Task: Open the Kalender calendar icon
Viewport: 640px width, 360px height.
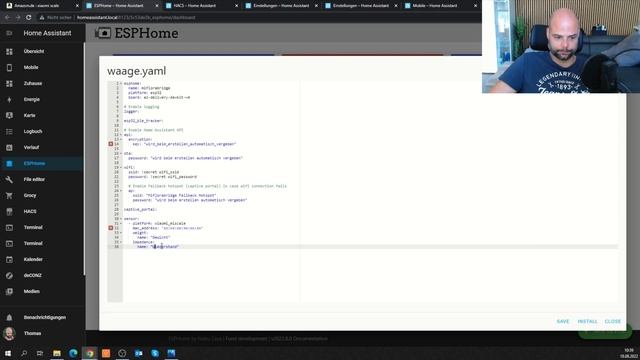Action: coord(9,260)
